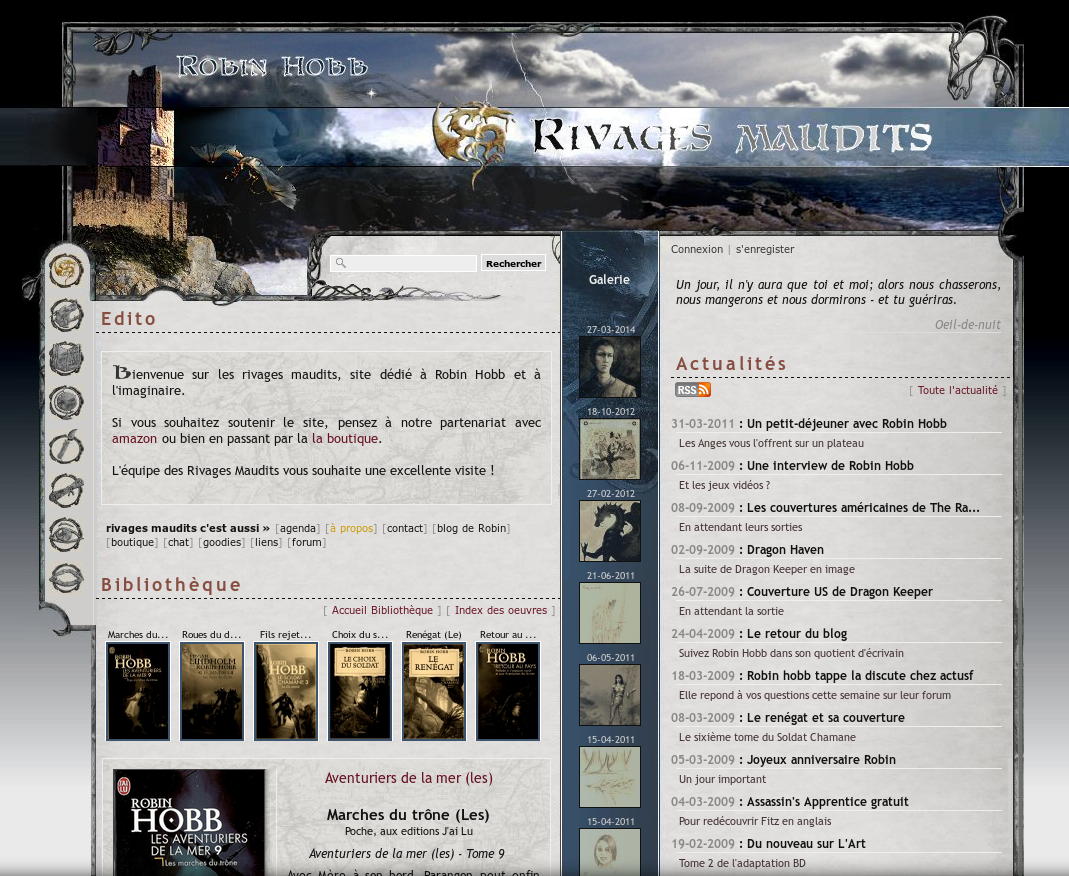Open Le retour du blog news
The image size is (1069, 876).
coord(797,633)
